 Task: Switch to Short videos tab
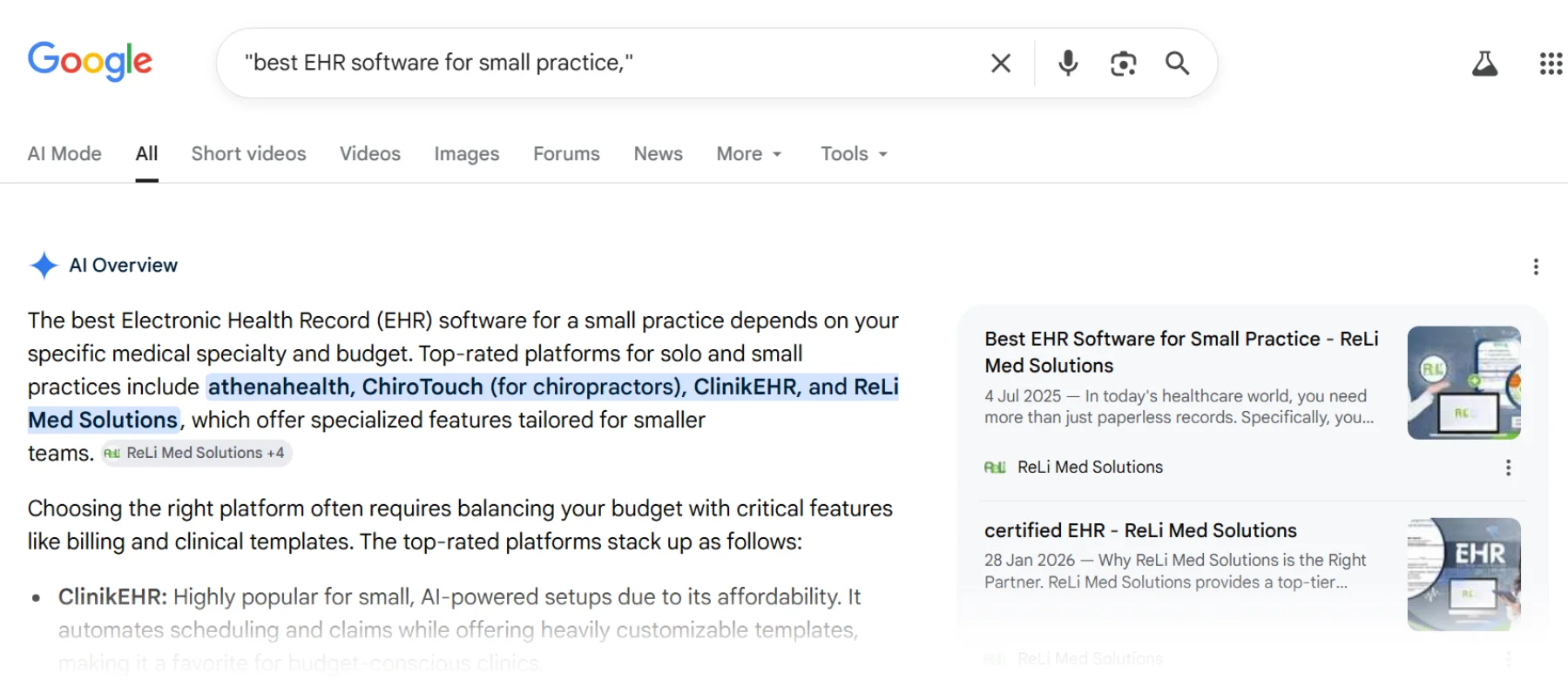[x=248, y=153]
